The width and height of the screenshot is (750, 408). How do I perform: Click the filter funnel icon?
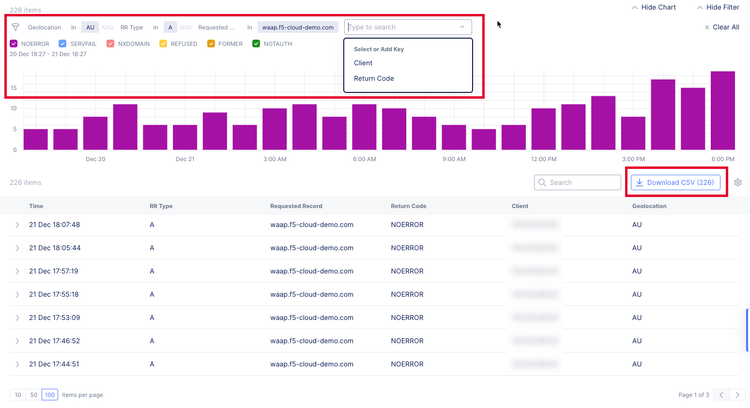coord(16,28)
